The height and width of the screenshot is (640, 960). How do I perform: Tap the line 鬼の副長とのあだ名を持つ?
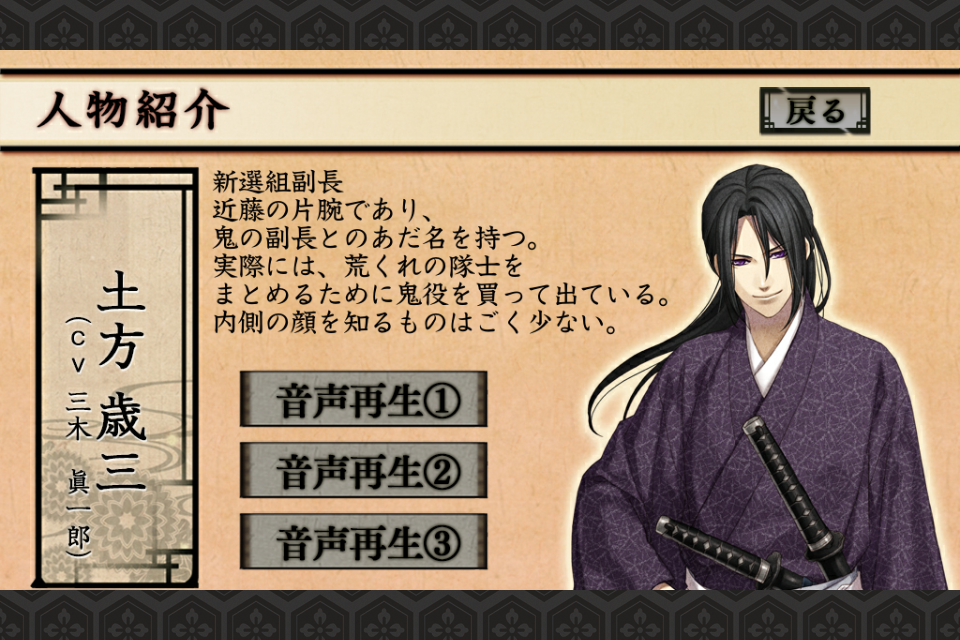click(x=376, y=238)
